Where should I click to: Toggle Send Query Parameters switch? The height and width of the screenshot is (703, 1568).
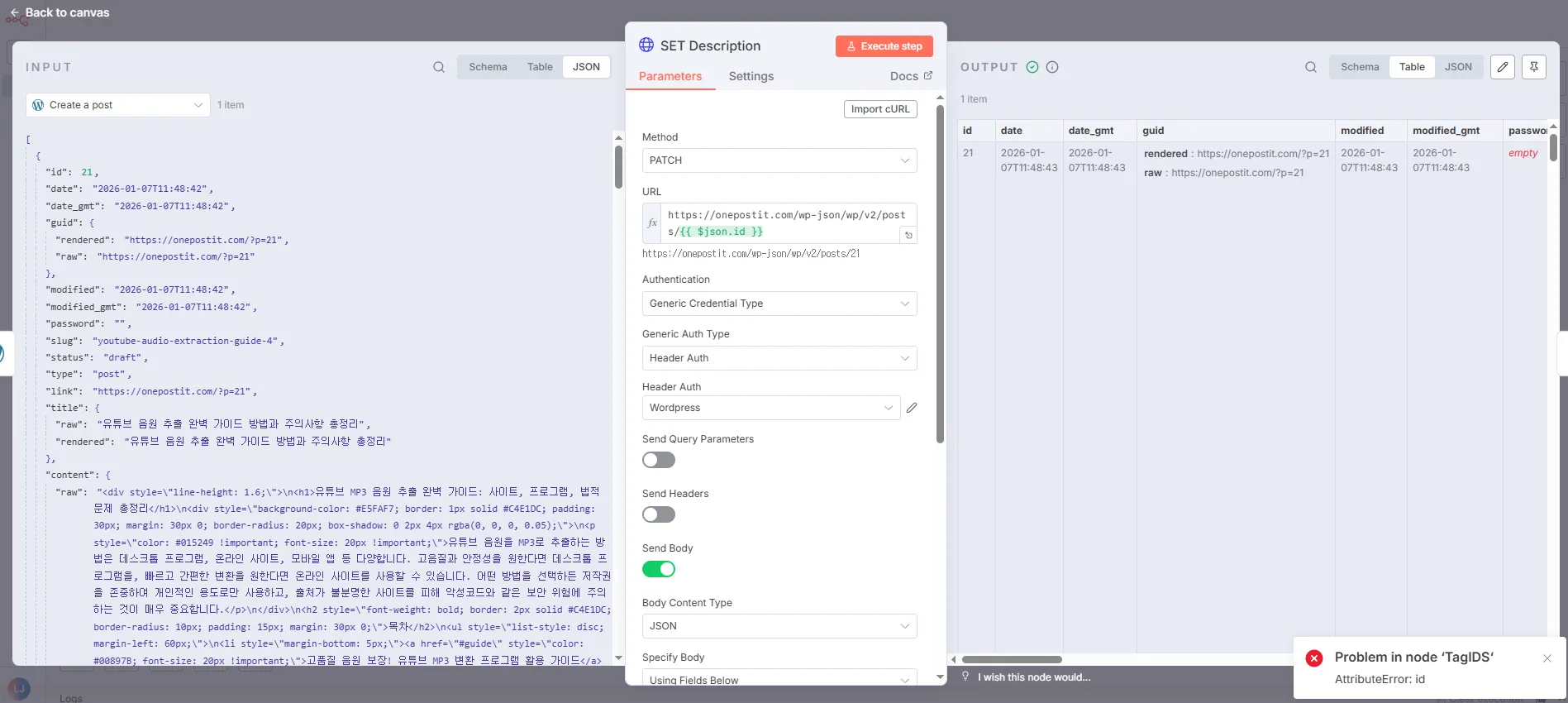point(659,460)
